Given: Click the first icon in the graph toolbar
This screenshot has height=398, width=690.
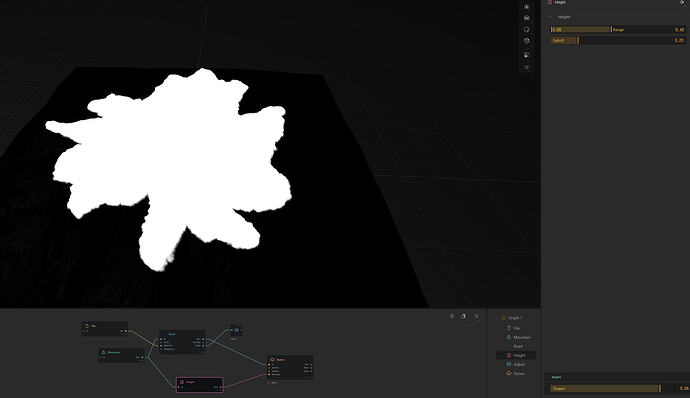Looking at the screenshot, I should (451, 317).
